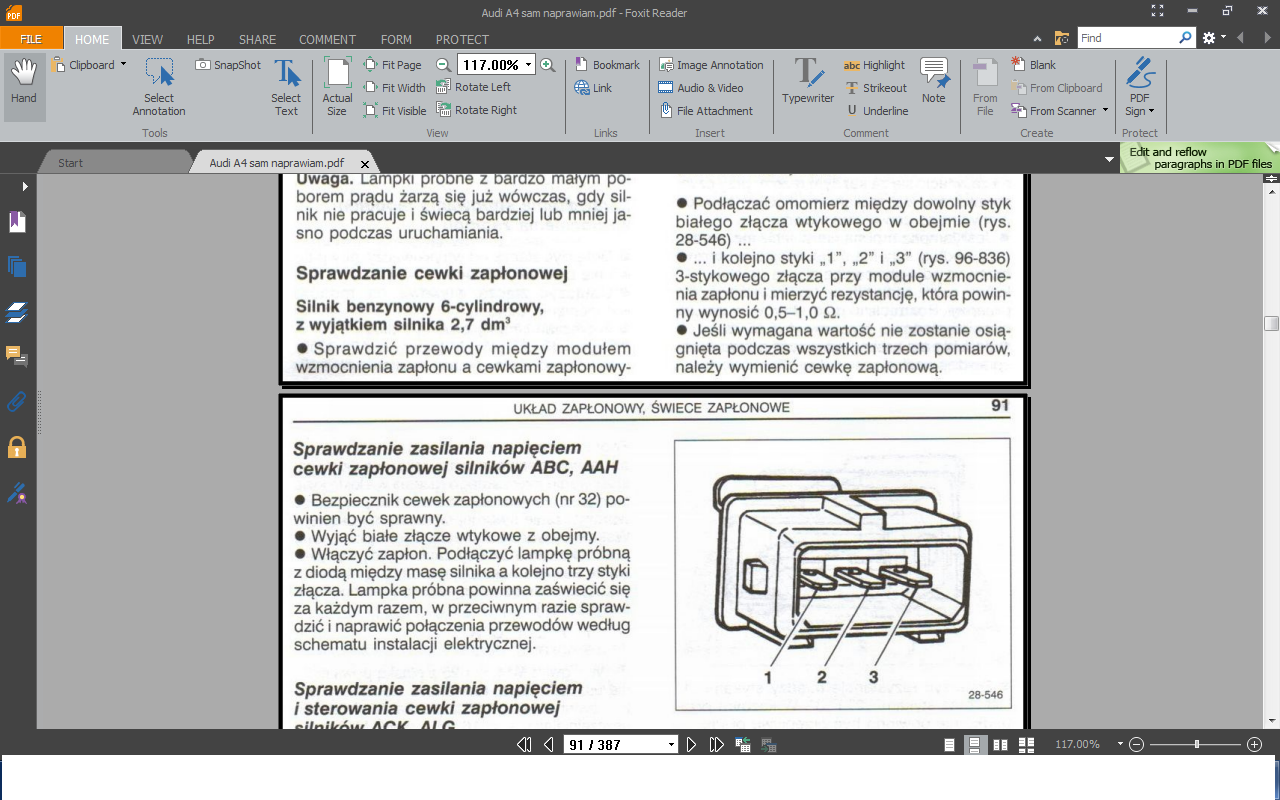Insert an Image Annotation
This screenshot has width=1280, height=800.
711,65
